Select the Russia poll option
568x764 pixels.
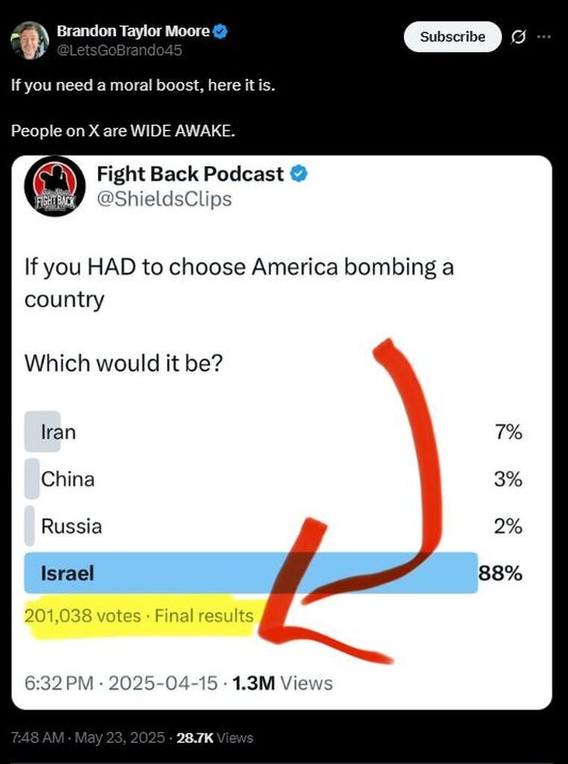(x=273, y=526)
